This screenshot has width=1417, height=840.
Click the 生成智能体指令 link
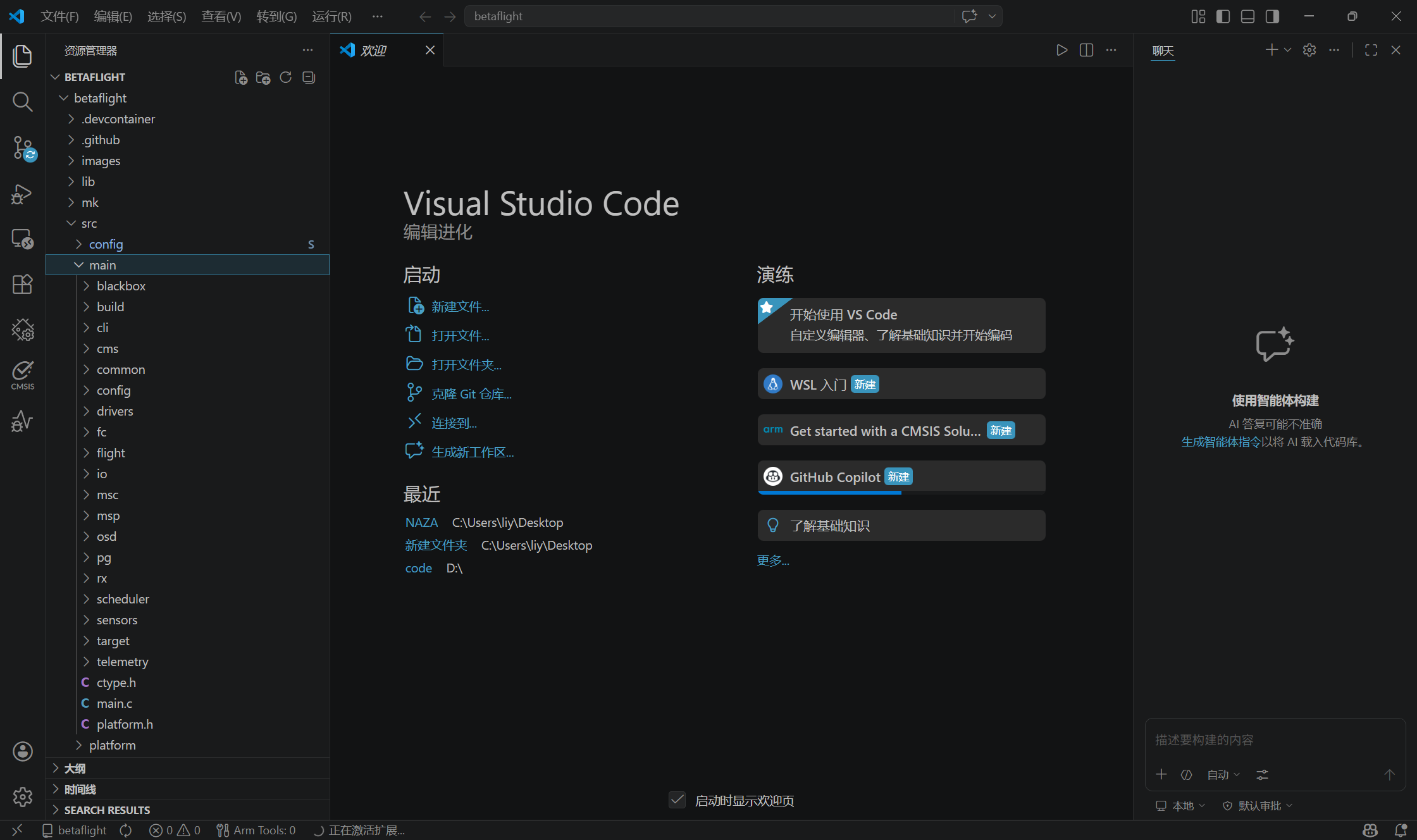coord(1221,442)
